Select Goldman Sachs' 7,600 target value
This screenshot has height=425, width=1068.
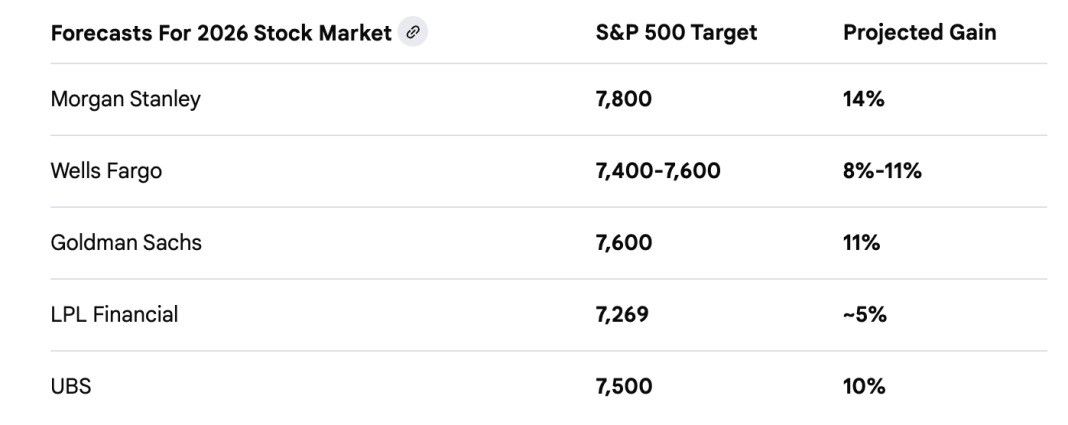(624, 243)
